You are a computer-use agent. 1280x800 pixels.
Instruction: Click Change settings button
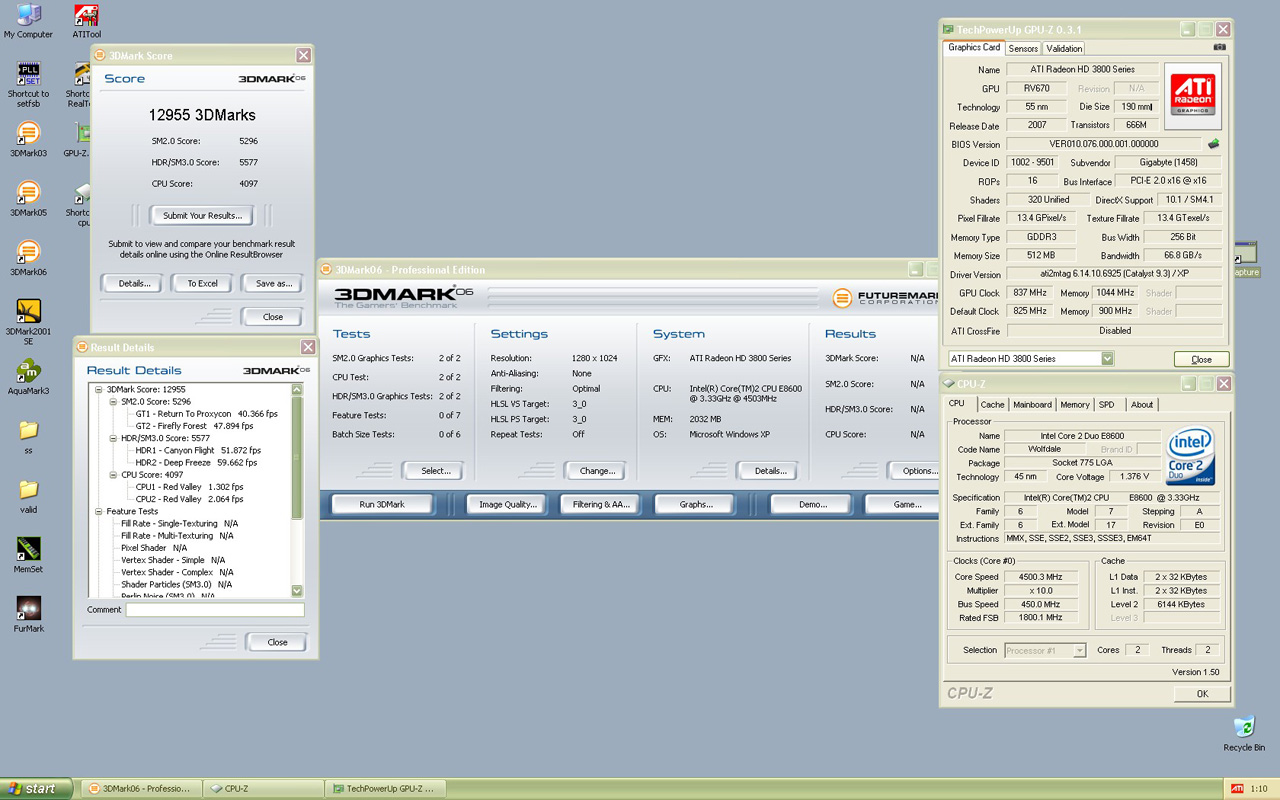point(597,470)
